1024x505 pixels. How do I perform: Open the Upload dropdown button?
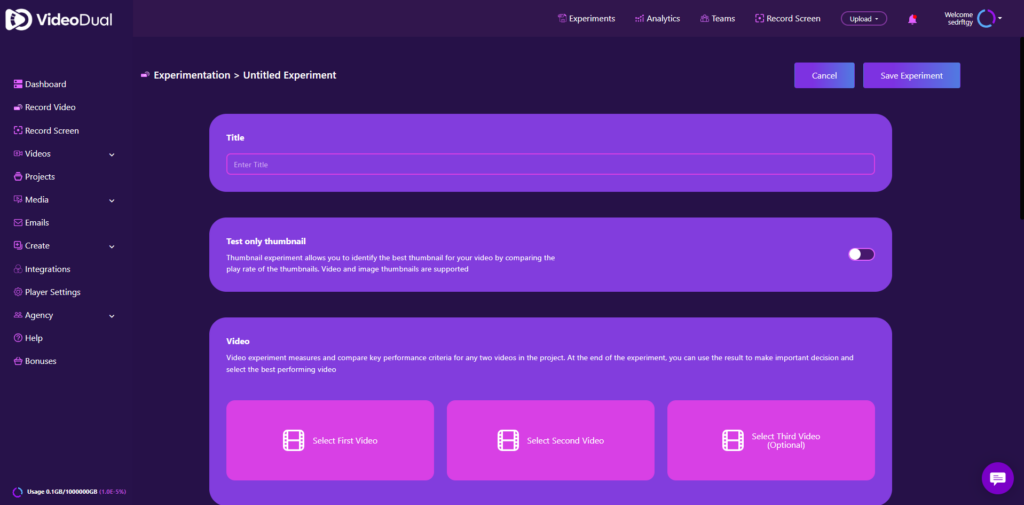pos(863,19)
